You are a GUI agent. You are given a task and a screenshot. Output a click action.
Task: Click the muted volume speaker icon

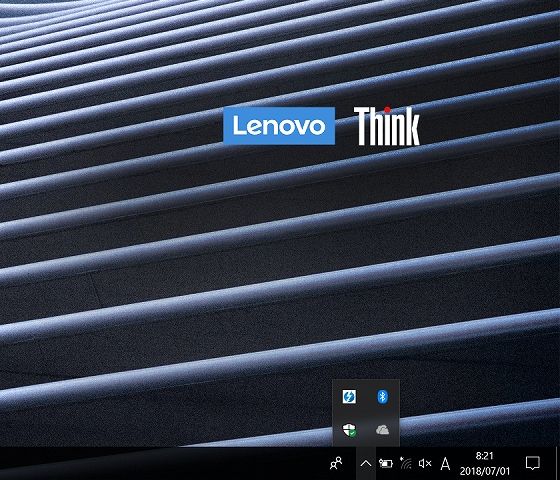click(x=425, y=464)
